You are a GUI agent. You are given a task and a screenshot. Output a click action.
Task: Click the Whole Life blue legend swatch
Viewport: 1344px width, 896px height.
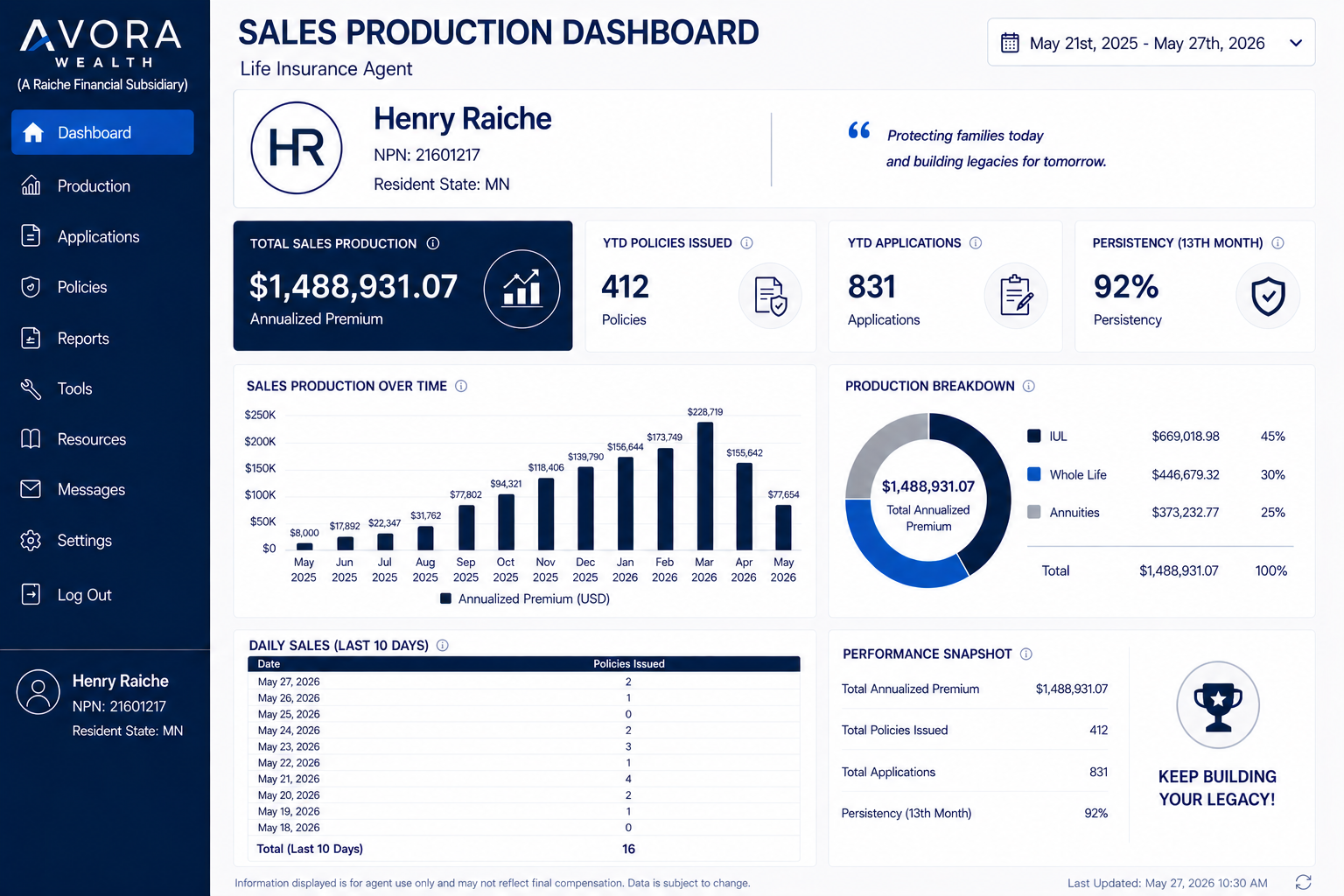1033,474
